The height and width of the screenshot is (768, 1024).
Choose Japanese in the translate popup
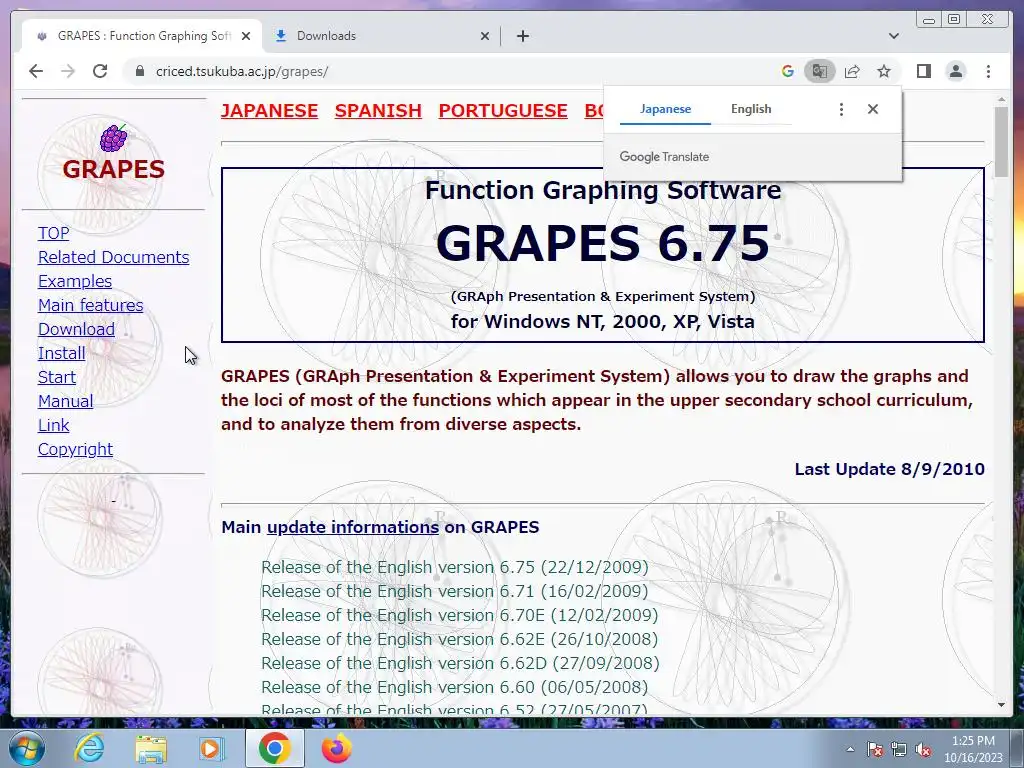pos(665,109)
